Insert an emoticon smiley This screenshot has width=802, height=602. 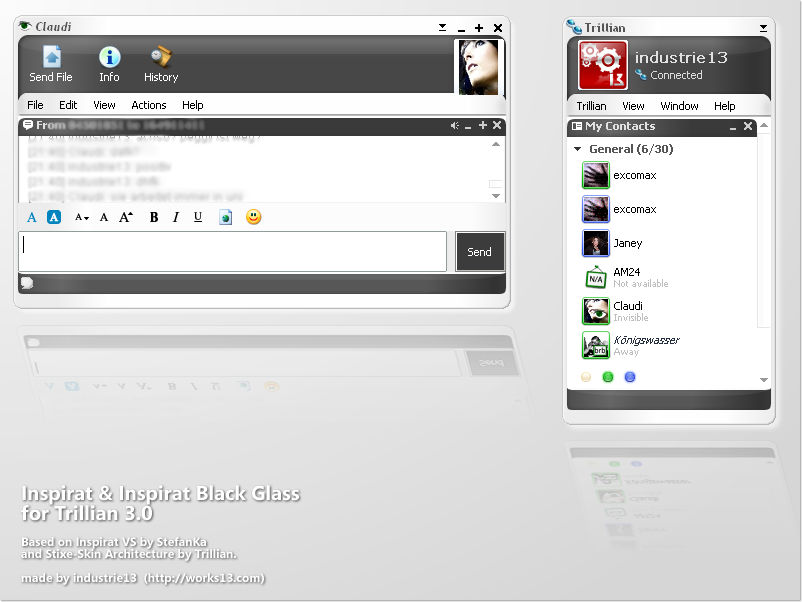click(x=253, y=217)
